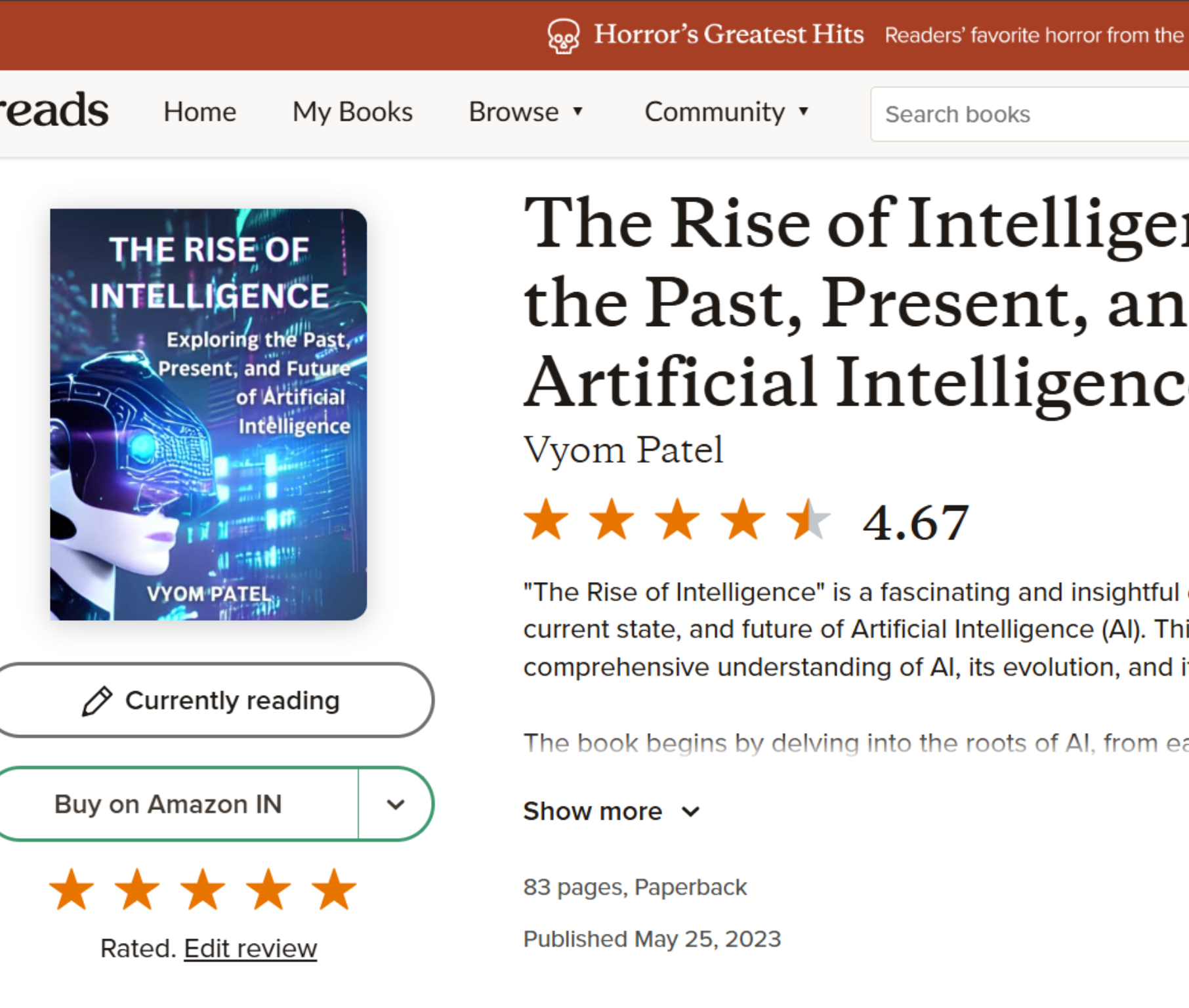Open author Vyom Patel's page
Screen dimensions: 1189x1008
(x=623, y=450)
